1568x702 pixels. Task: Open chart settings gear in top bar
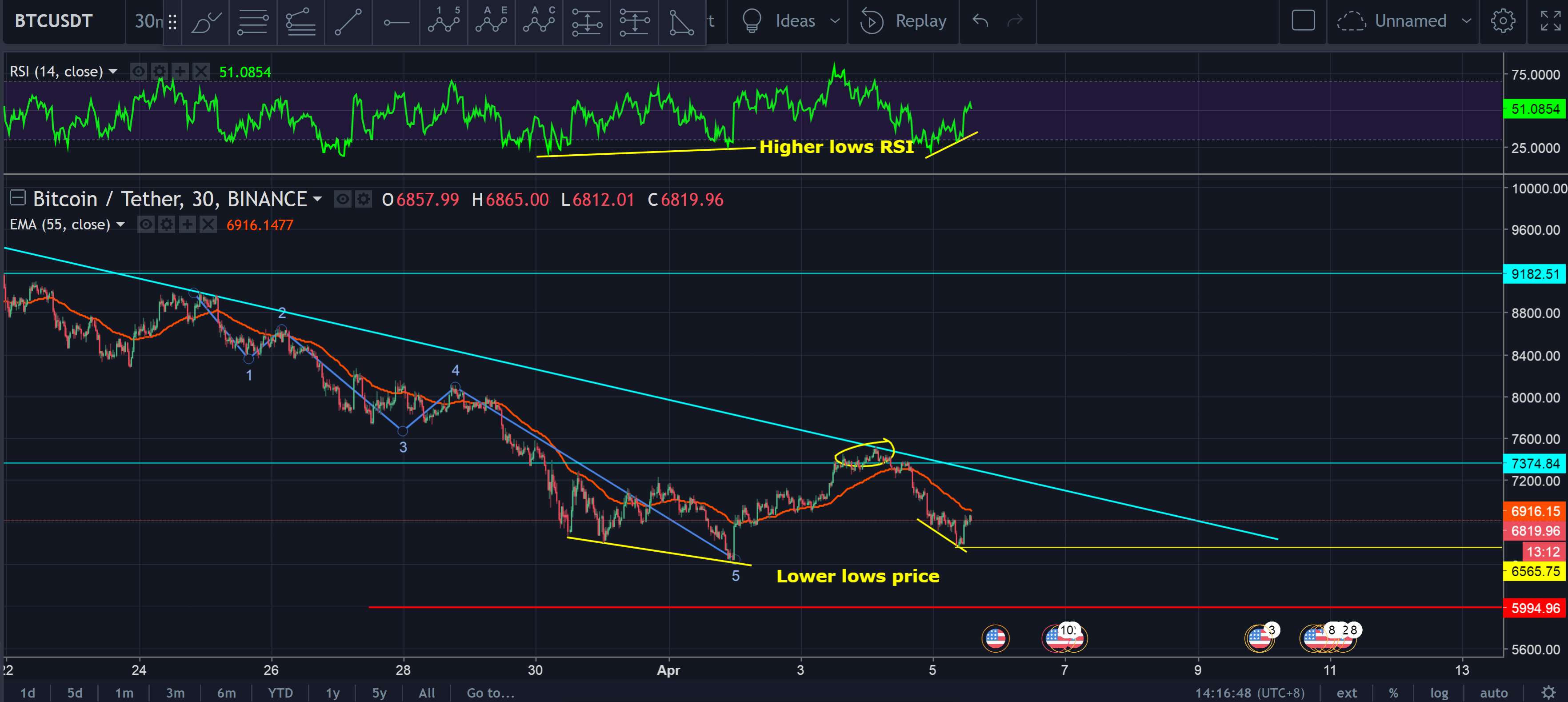pos(1502,21)
